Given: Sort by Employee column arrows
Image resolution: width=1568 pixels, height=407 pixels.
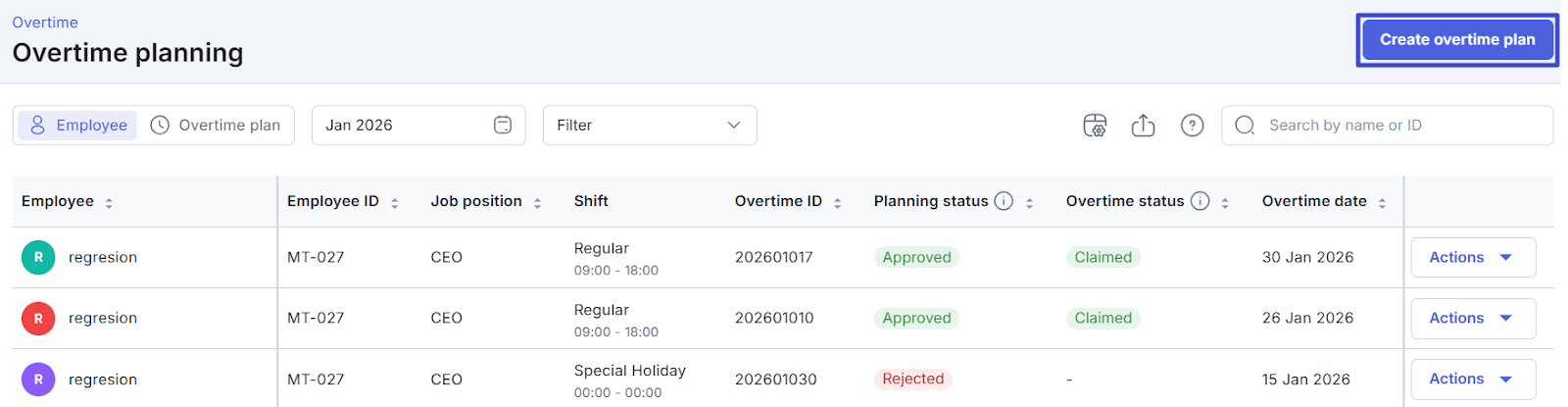Looking at the screenshot, I should (109, 203).
